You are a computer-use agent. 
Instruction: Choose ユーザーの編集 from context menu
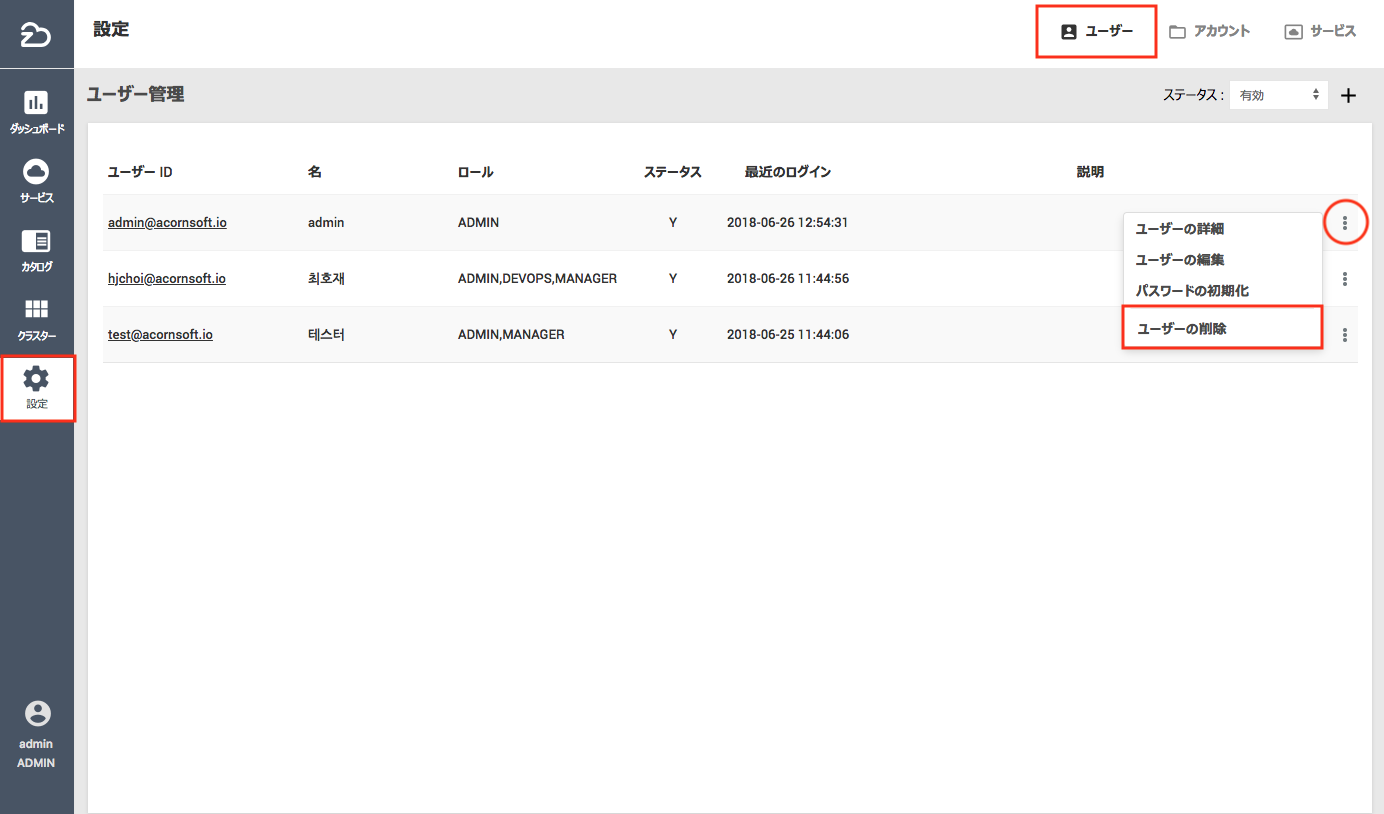[1180, 260]
